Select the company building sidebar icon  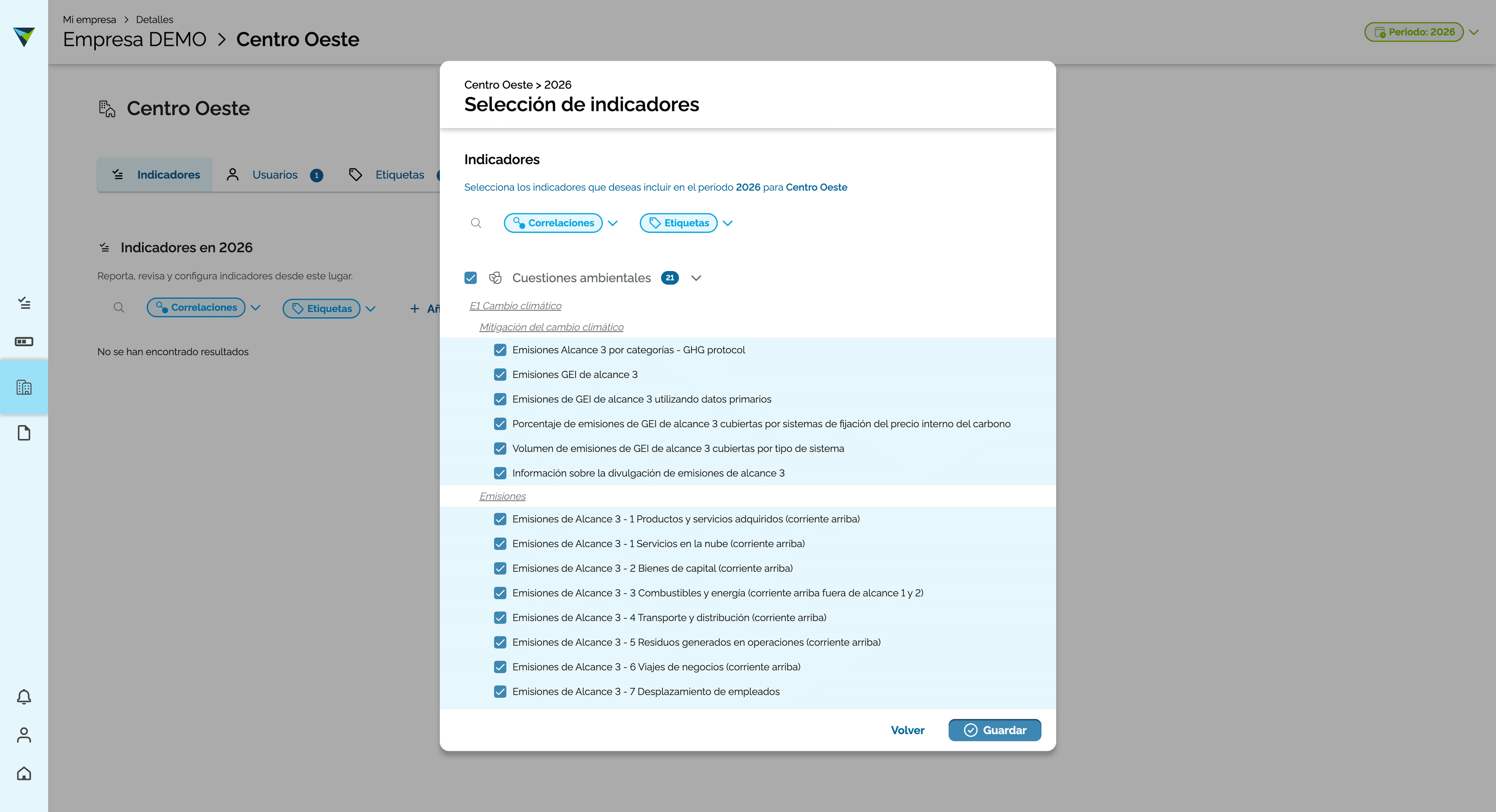(24, 387)
